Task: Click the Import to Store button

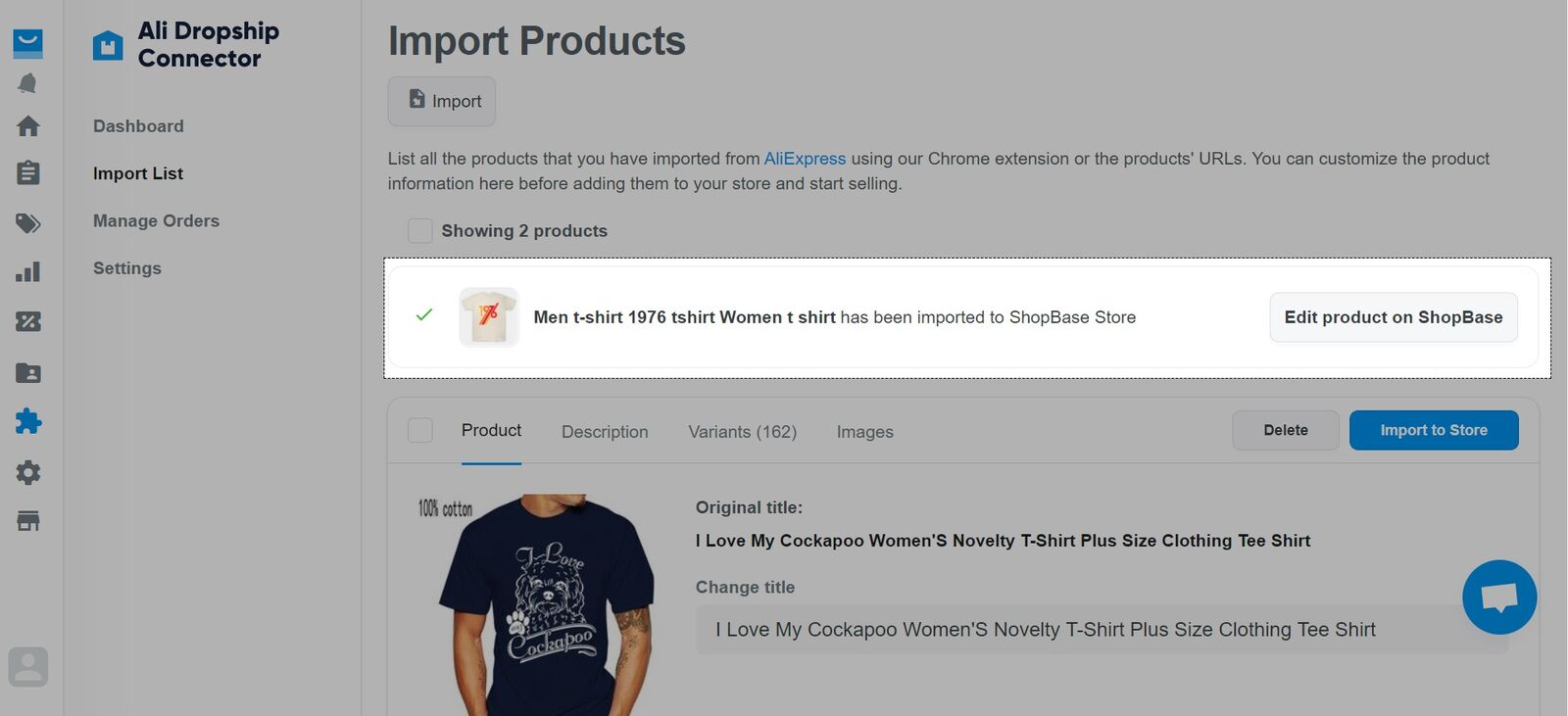Action: click(x=1433, y=430)
